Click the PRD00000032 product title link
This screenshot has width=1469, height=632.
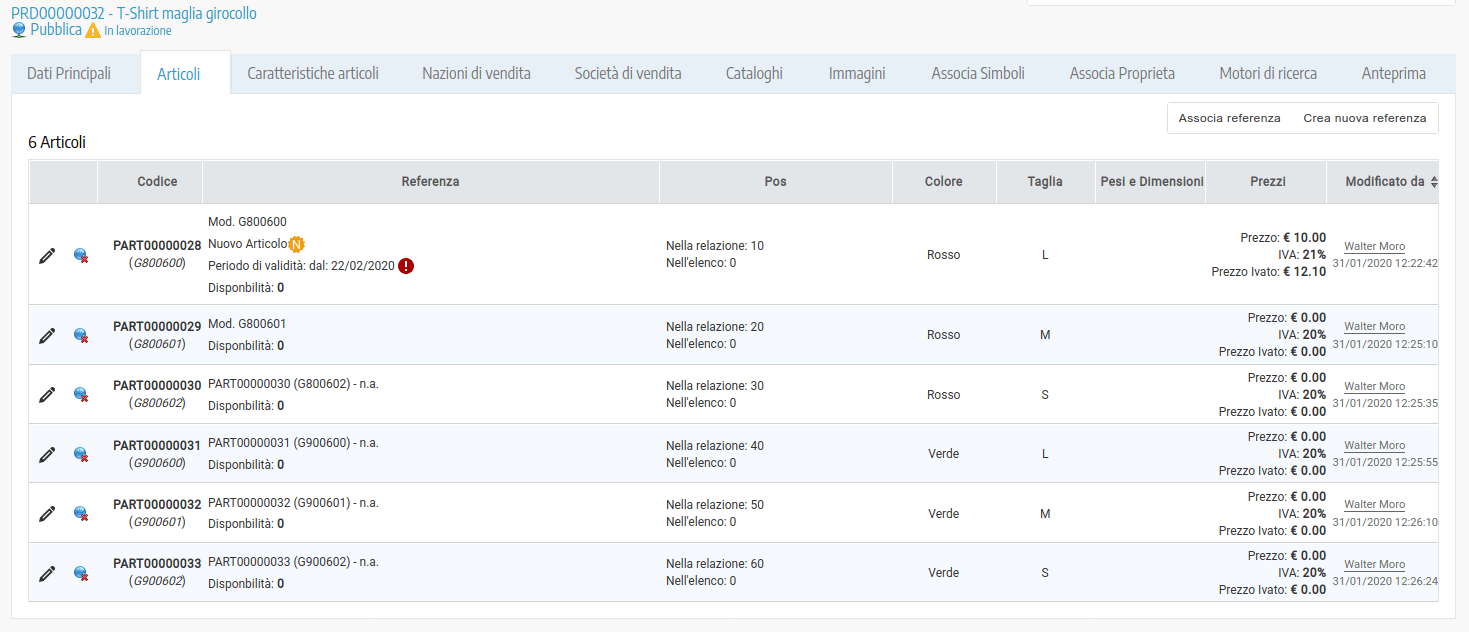tap(134, 13)
